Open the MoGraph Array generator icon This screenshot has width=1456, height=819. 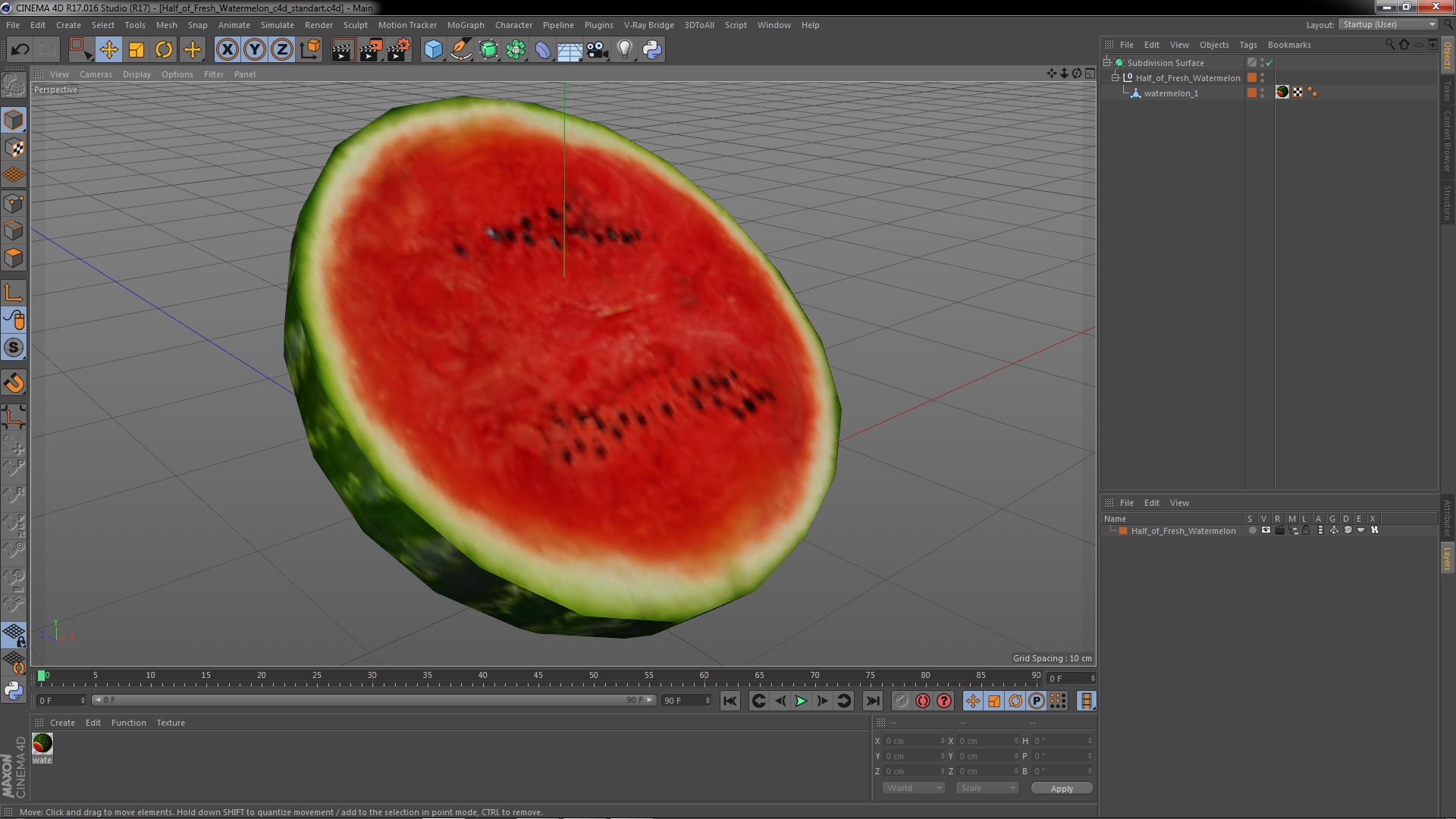(516, 50)
